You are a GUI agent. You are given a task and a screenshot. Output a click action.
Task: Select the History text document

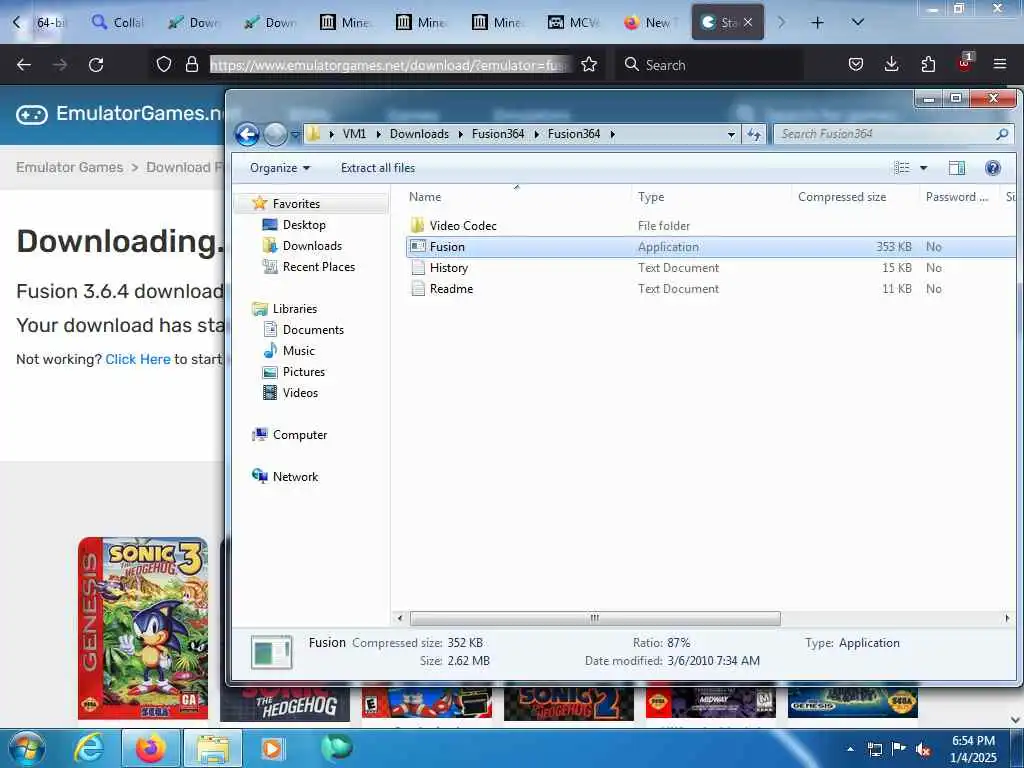pyautogui.click(x=449, y=268)
